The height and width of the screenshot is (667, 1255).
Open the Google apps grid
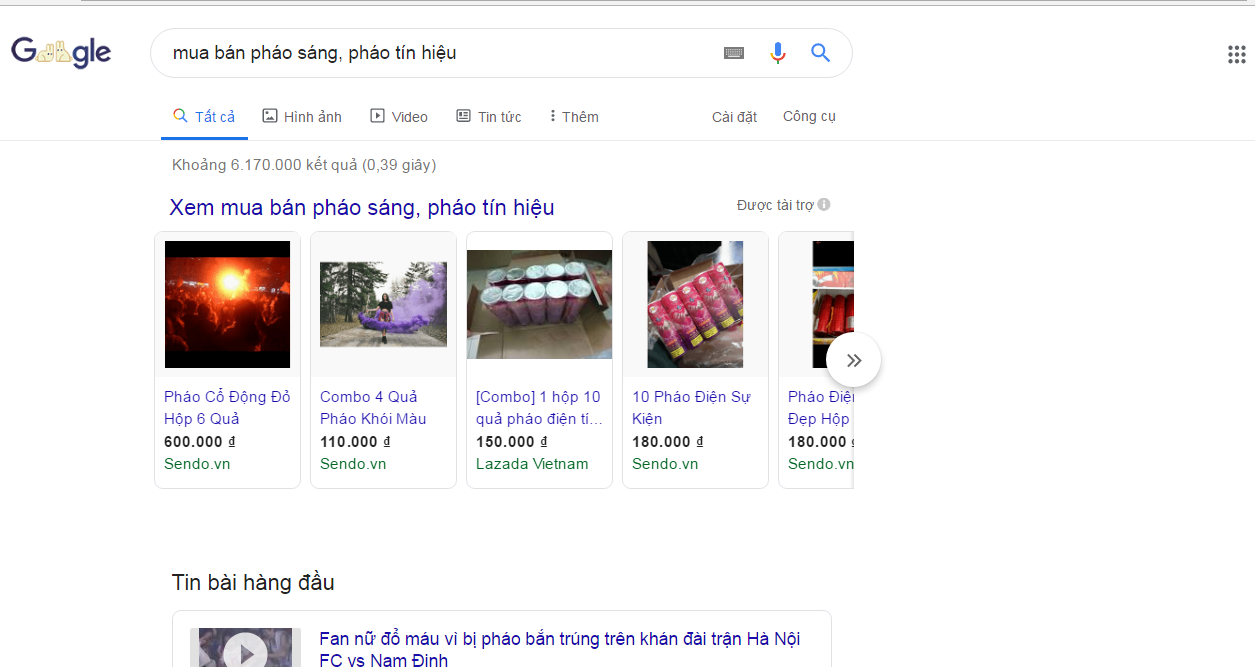coord(1236,54)
